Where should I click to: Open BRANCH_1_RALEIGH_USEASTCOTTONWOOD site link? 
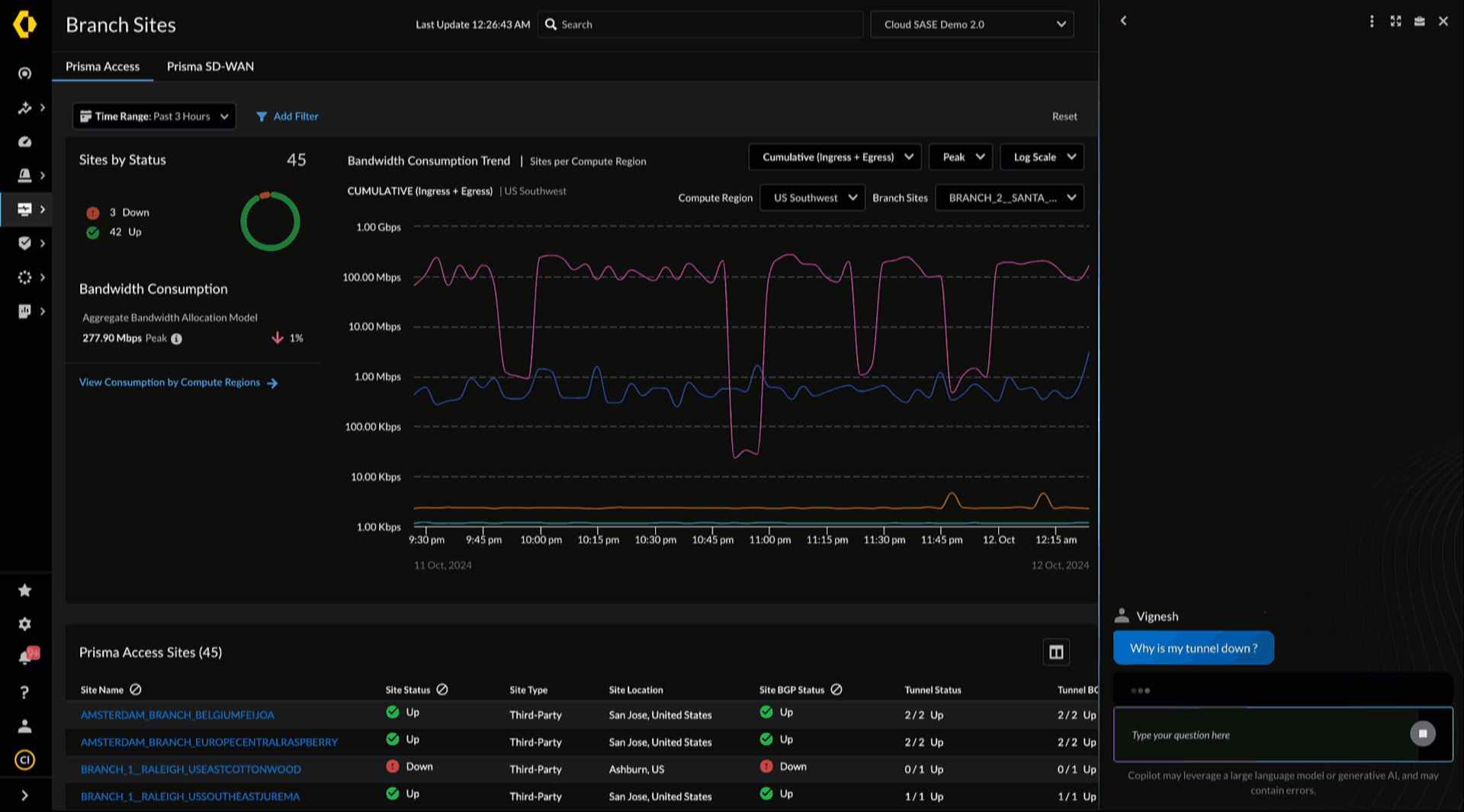tap(191, 769)
